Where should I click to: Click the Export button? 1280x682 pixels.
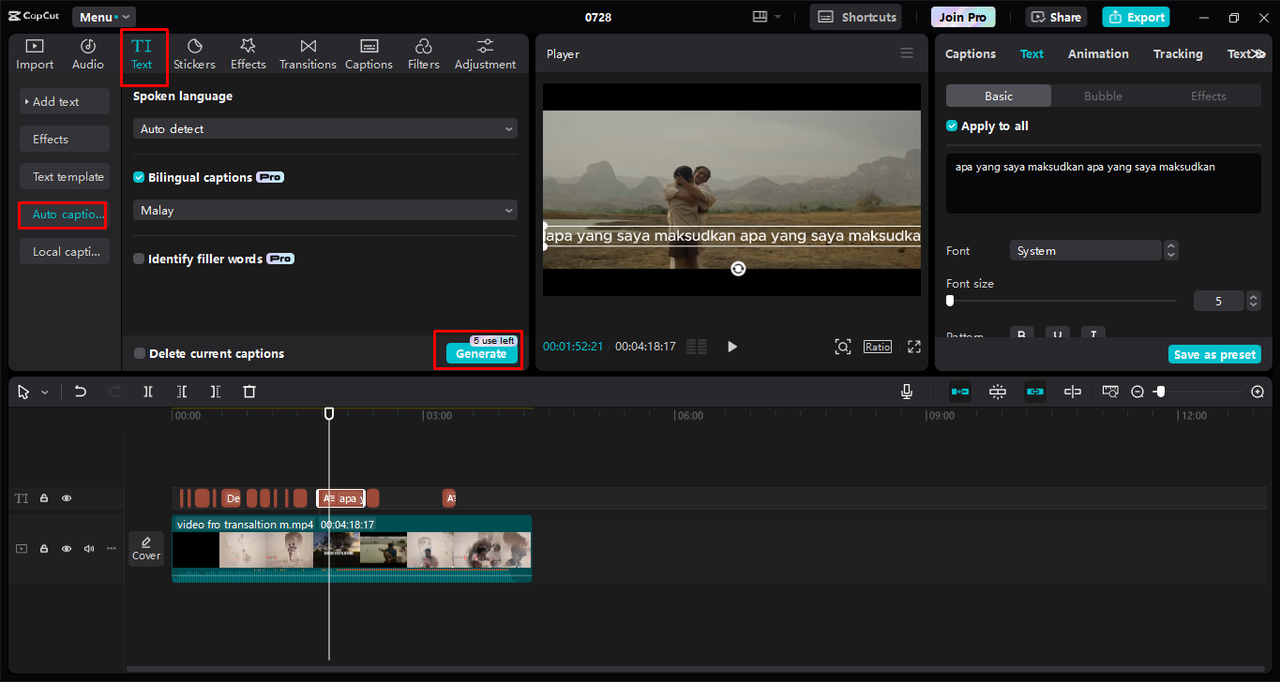coord(1136,17)
